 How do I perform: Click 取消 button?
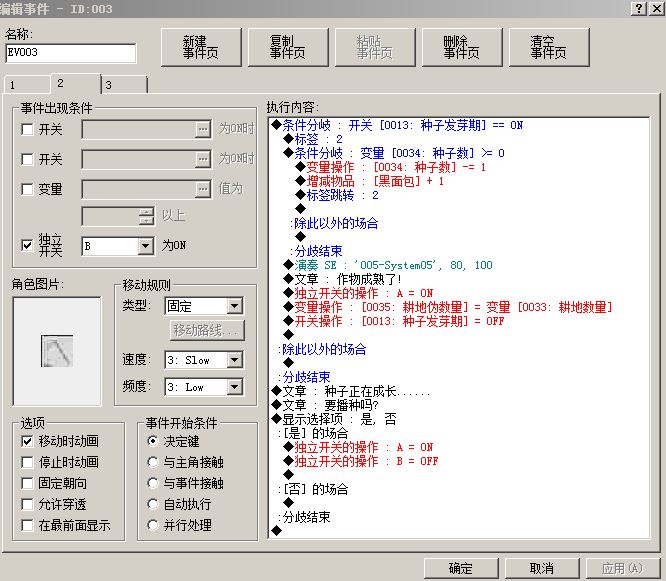click(x=542, y=568)
